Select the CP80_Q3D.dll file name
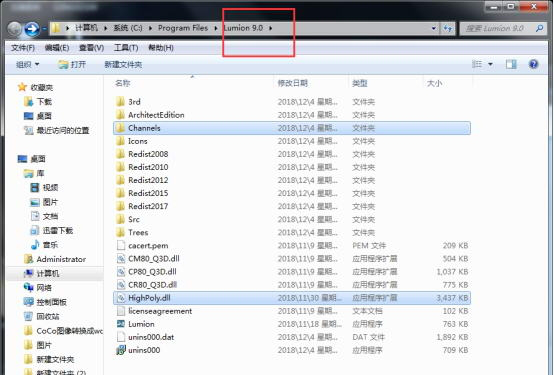 click(x=152, y=272)
